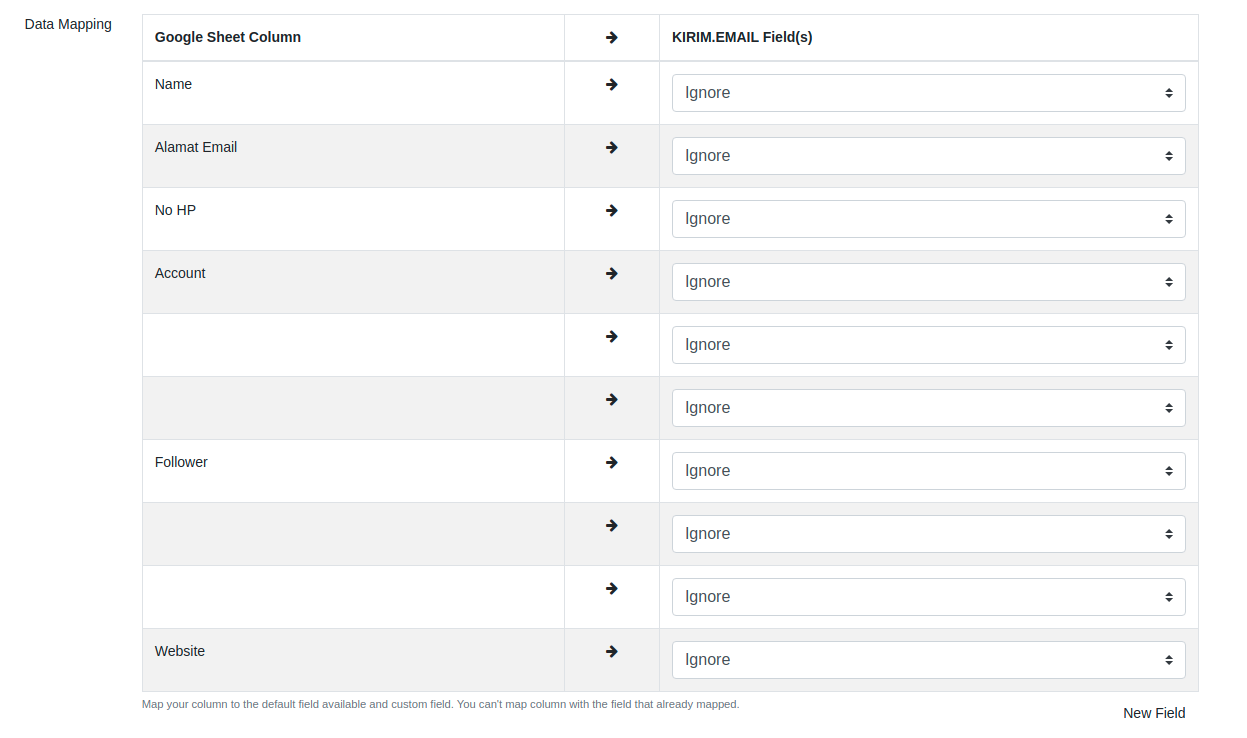The height and width of the screenshot is (738, 1247).
Task: Click the arrow icon next to Alamat Email
Action: tap(612, 148)
